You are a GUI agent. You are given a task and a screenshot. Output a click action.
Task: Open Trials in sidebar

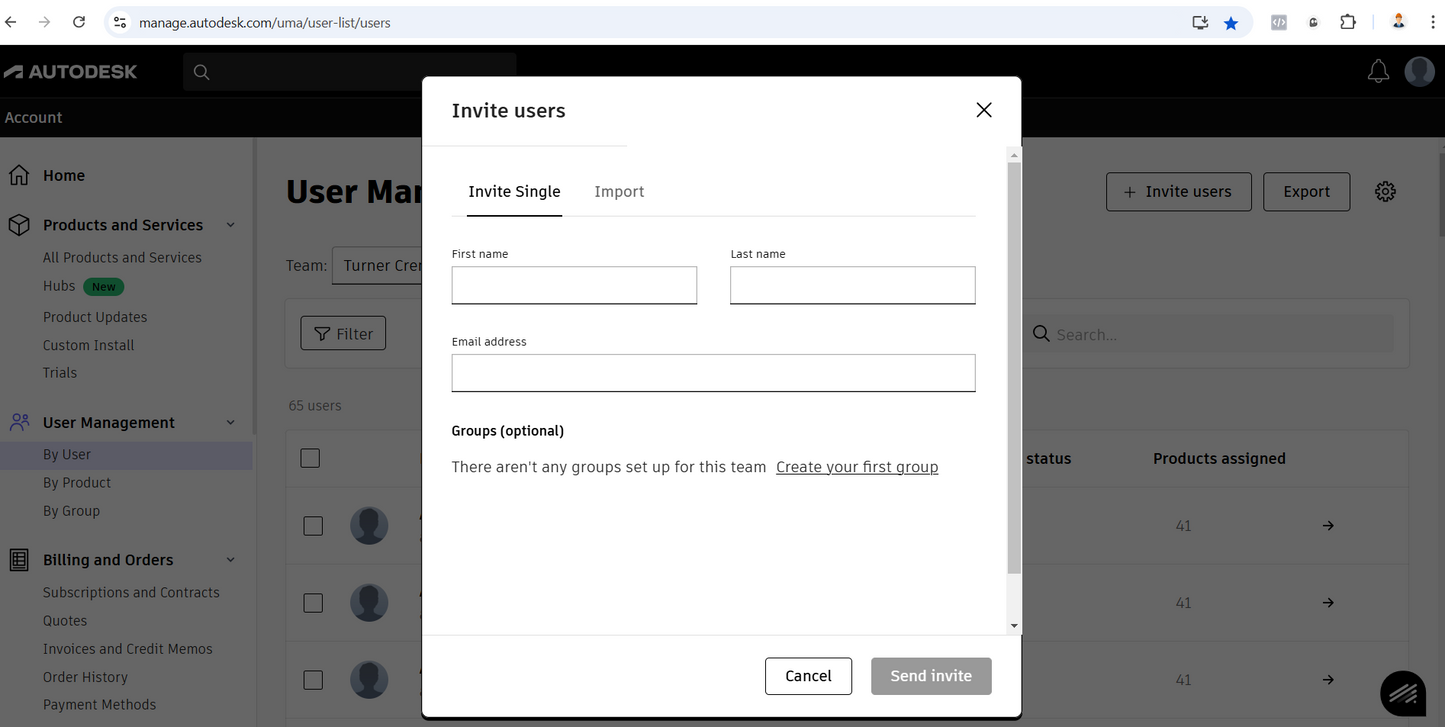point(60,373)
